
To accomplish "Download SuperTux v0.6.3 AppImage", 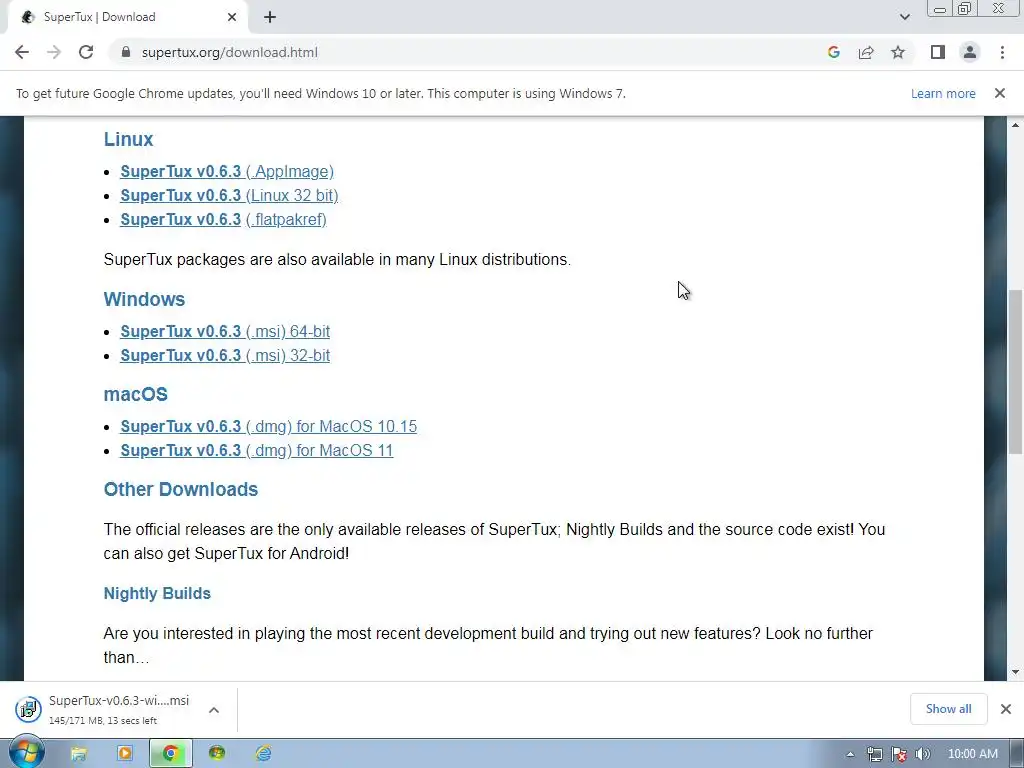I will (x=227, y=172).
